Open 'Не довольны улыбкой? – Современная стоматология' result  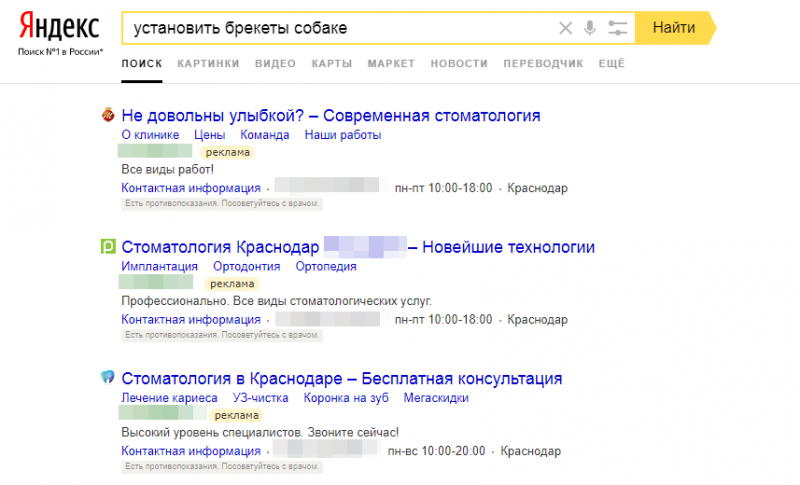click(x=331, y=116)
